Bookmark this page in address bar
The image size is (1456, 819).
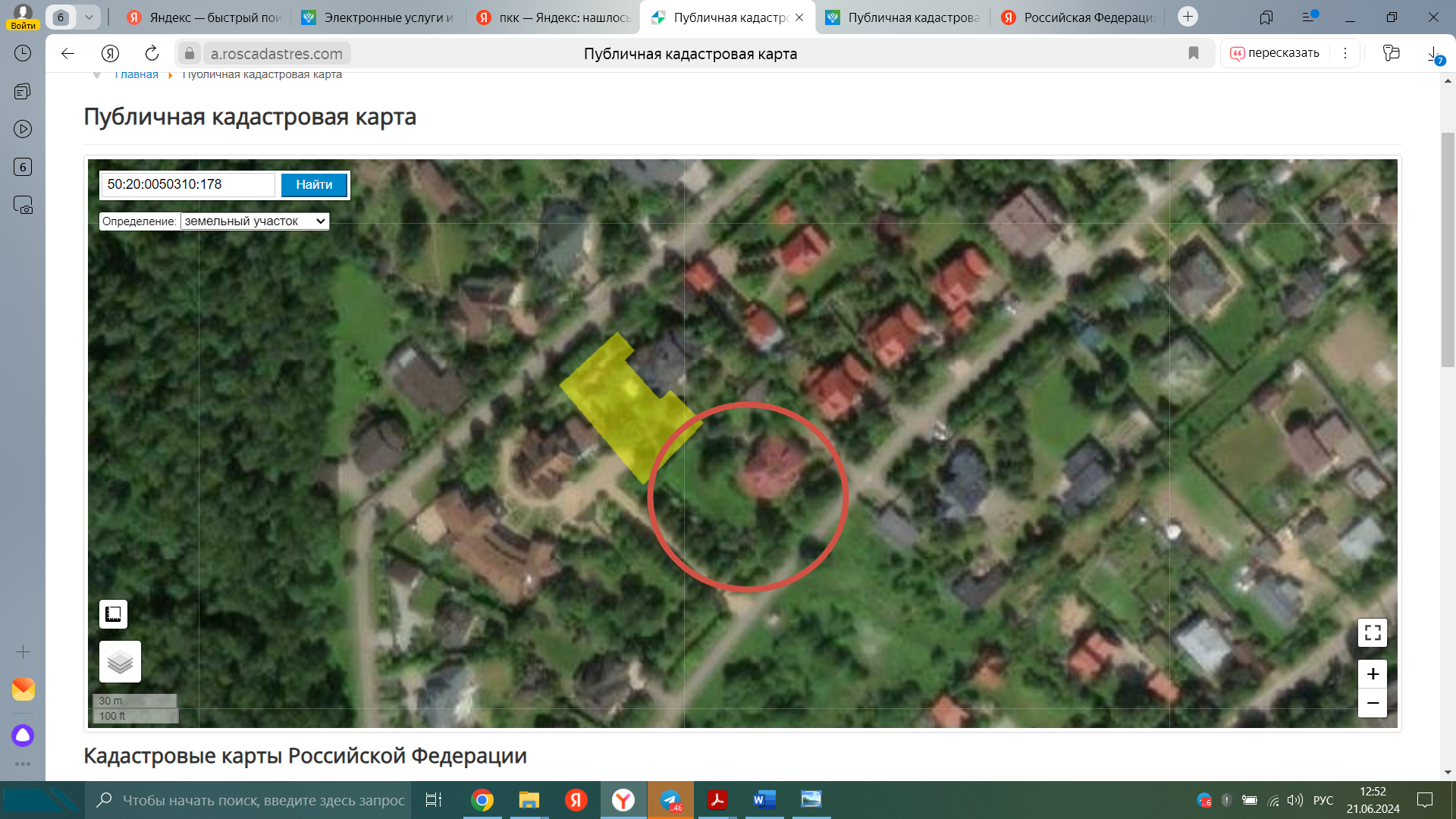(1193, 53)
